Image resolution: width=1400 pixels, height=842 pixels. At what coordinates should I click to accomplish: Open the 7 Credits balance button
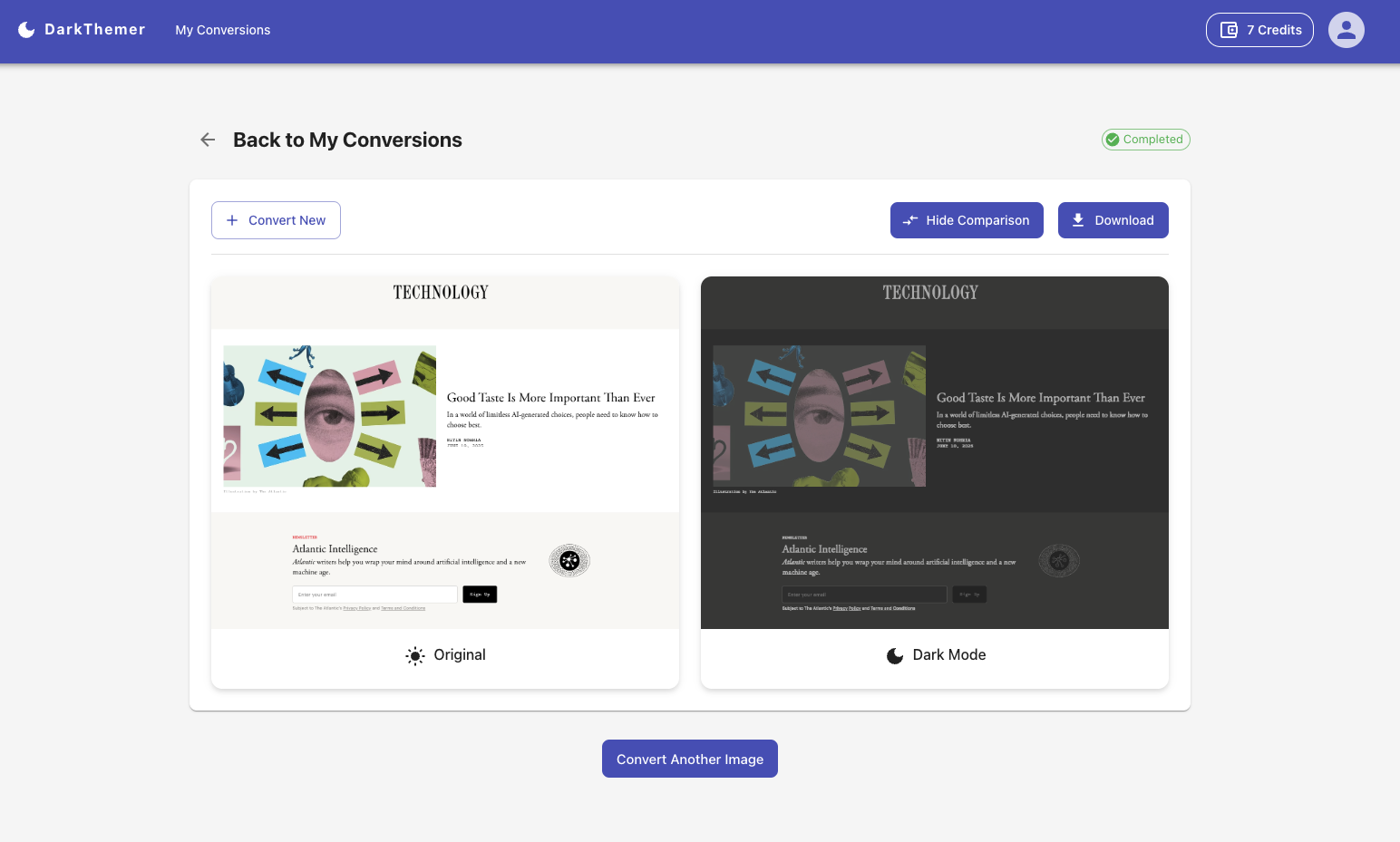pyautogui.click(x=1259, y=30)
